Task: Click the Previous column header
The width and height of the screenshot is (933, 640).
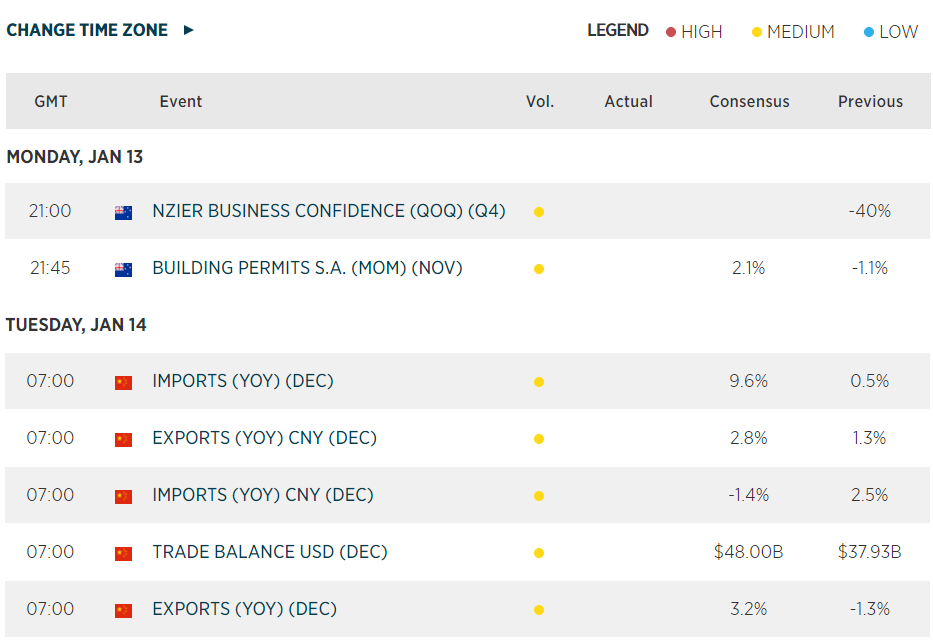Action: pyautogui.click(x=870, y=101)
